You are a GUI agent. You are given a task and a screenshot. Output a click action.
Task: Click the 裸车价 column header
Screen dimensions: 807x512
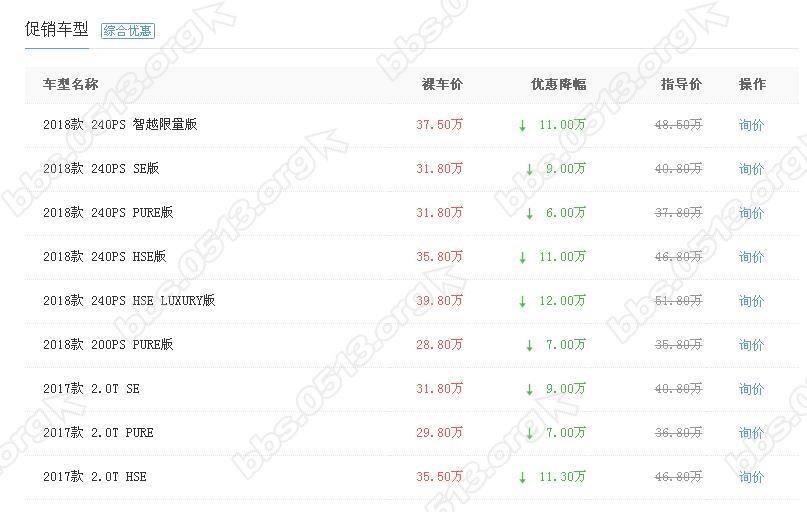[442, 85]
